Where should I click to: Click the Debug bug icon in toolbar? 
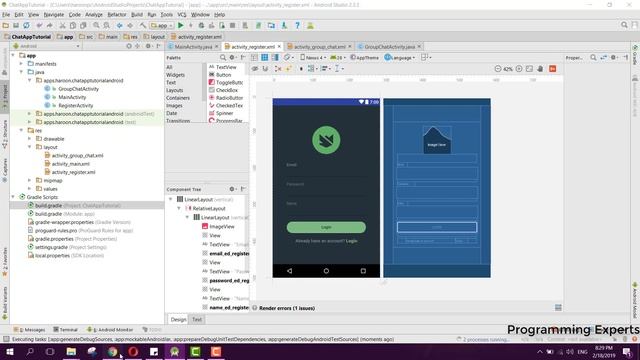coord(201,25)
